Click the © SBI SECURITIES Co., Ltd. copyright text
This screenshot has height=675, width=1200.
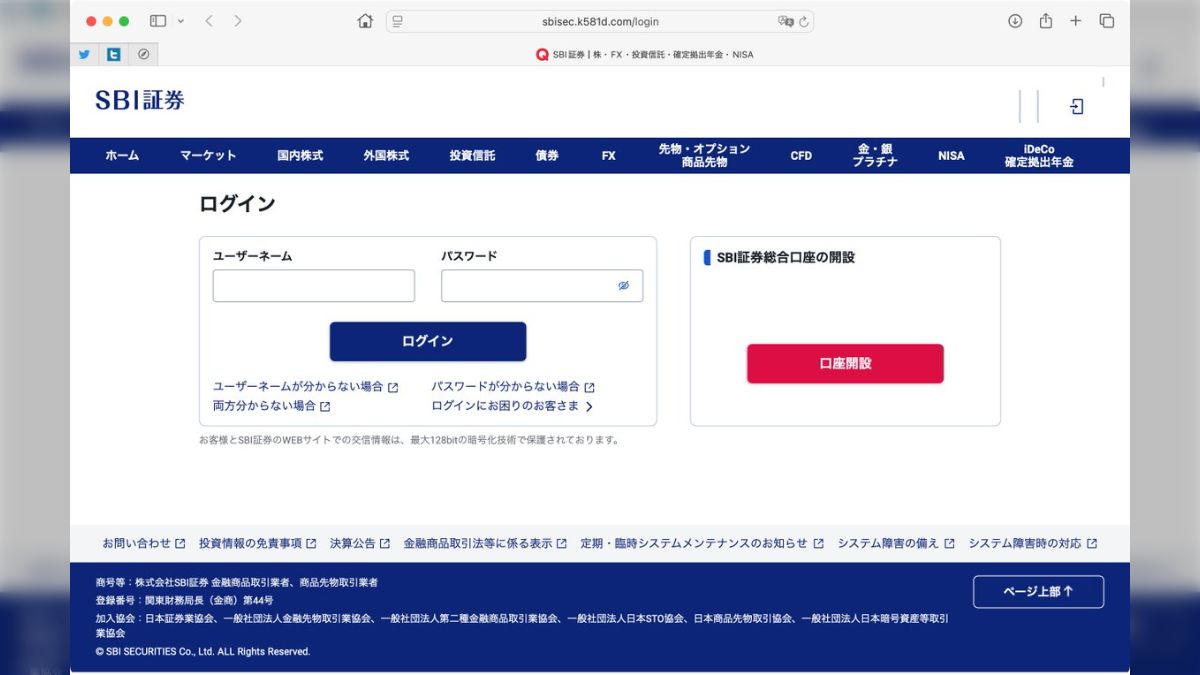(x=203, y=652)
